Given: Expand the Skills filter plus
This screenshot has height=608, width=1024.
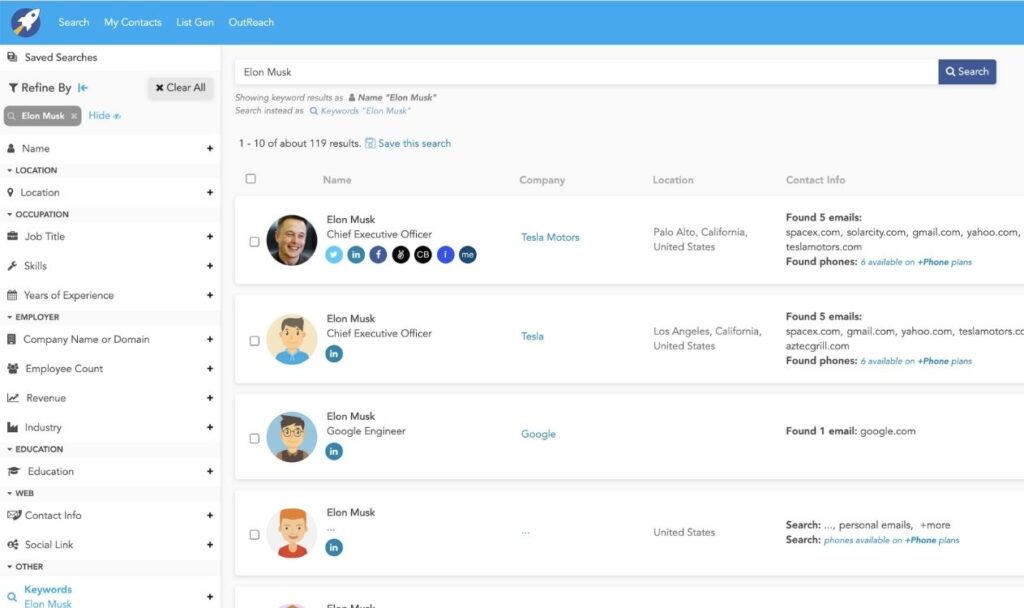Looking at the screenshot, I should (210, 266).
